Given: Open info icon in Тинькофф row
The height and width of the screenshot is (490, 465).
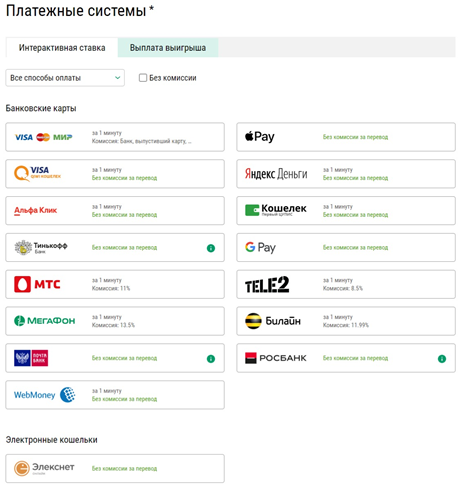Looking at the screenshot, I should [x=211, y=248].
